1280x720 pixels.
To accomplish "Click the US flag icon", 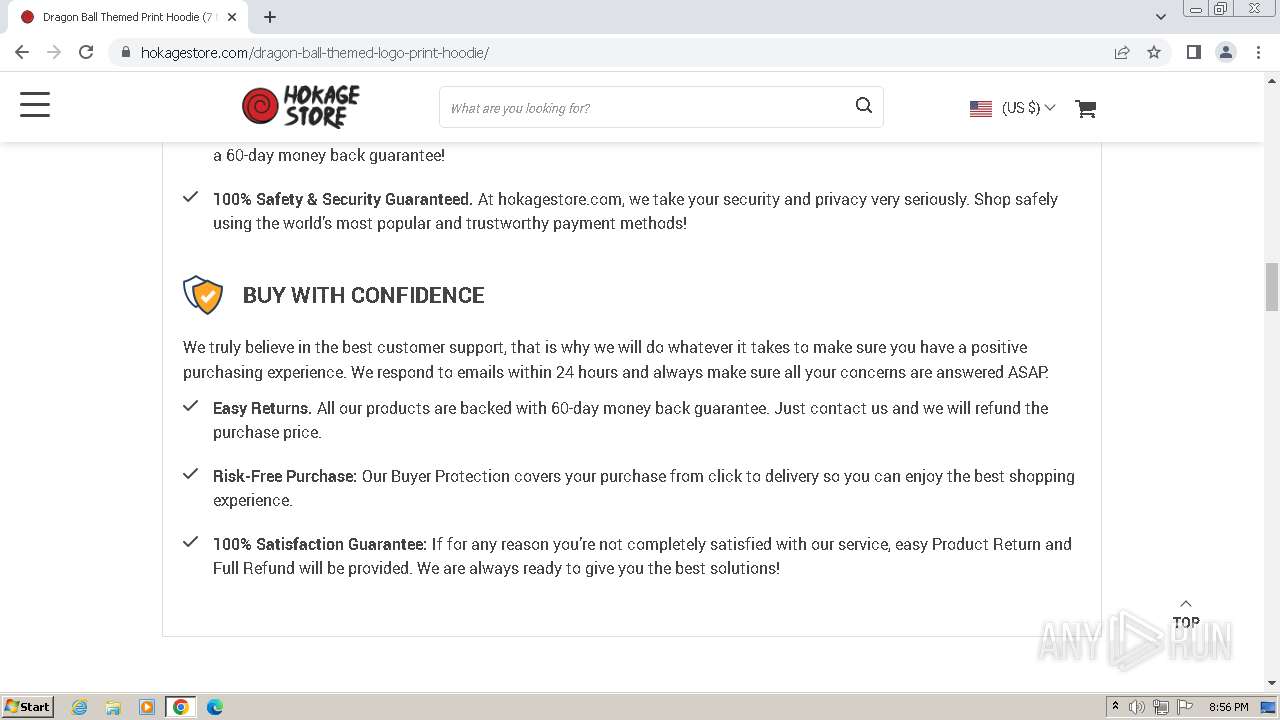I will 981,108.
